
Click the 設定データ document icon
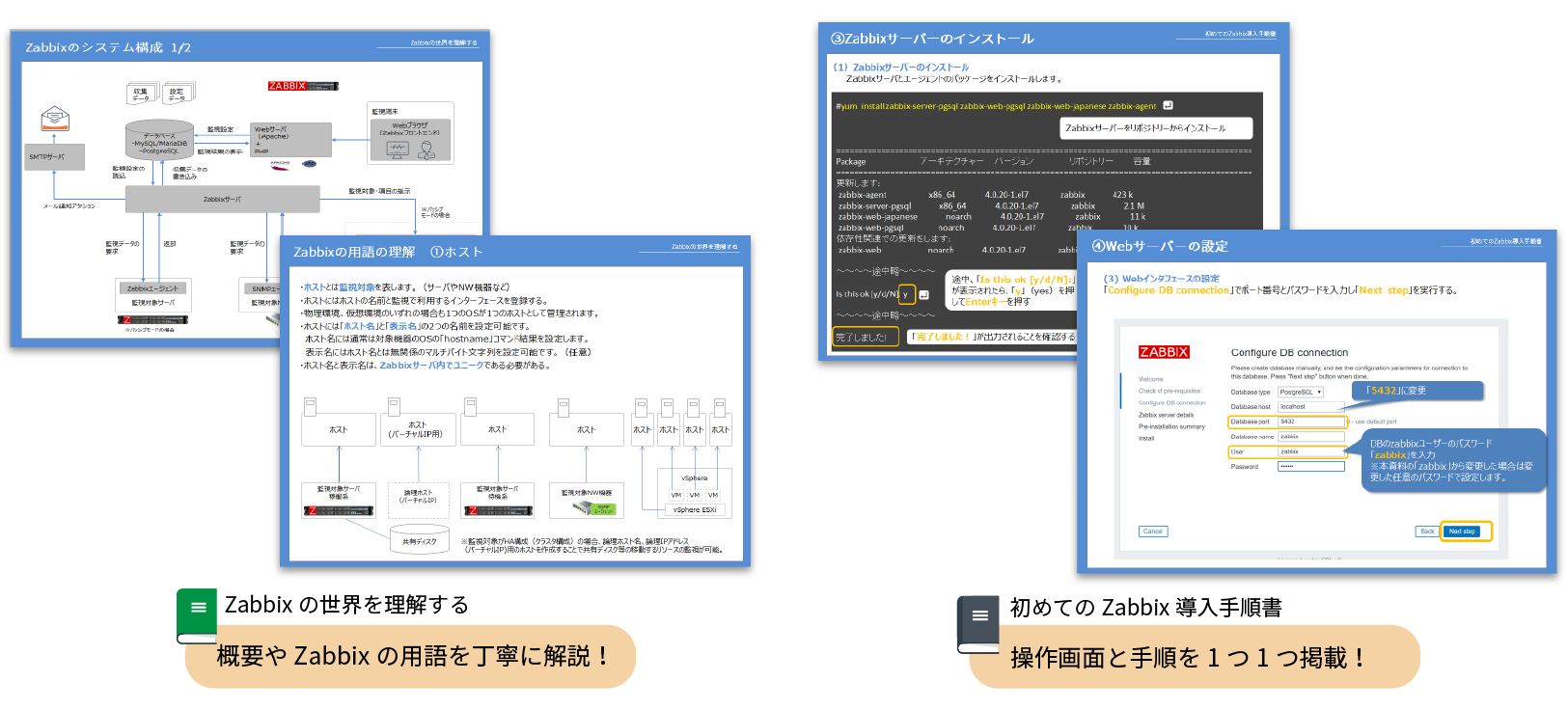point(179,93)
